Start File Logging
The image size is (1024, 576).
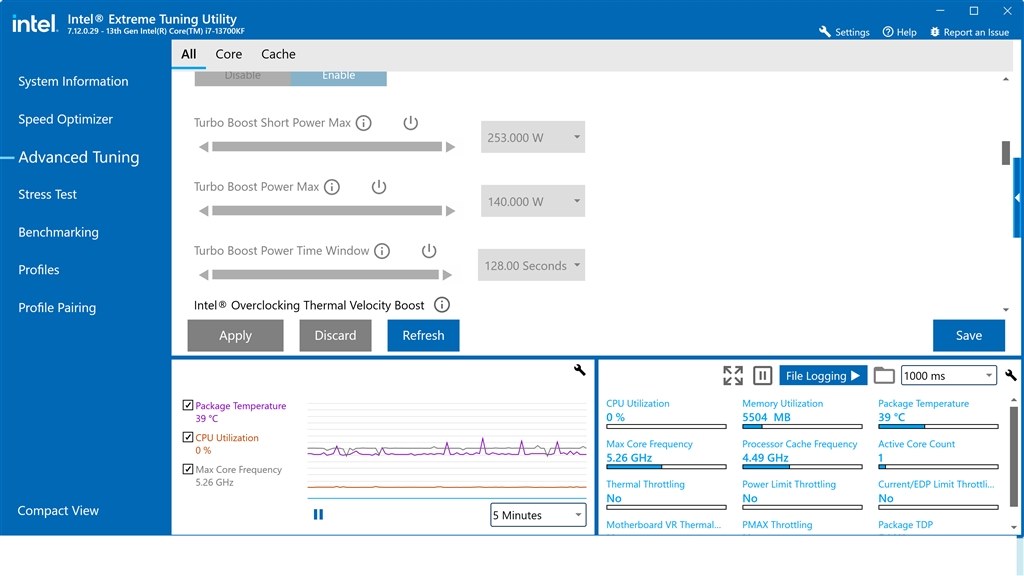pos(823,376)
